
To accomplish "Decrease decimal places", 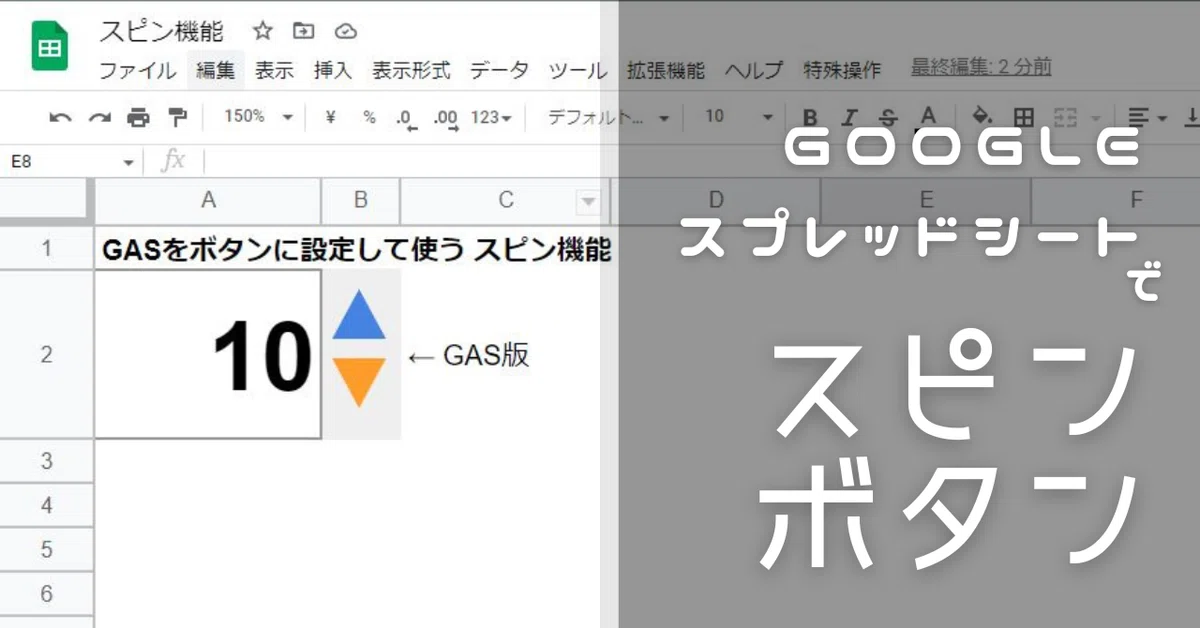I will click(405, 118).
